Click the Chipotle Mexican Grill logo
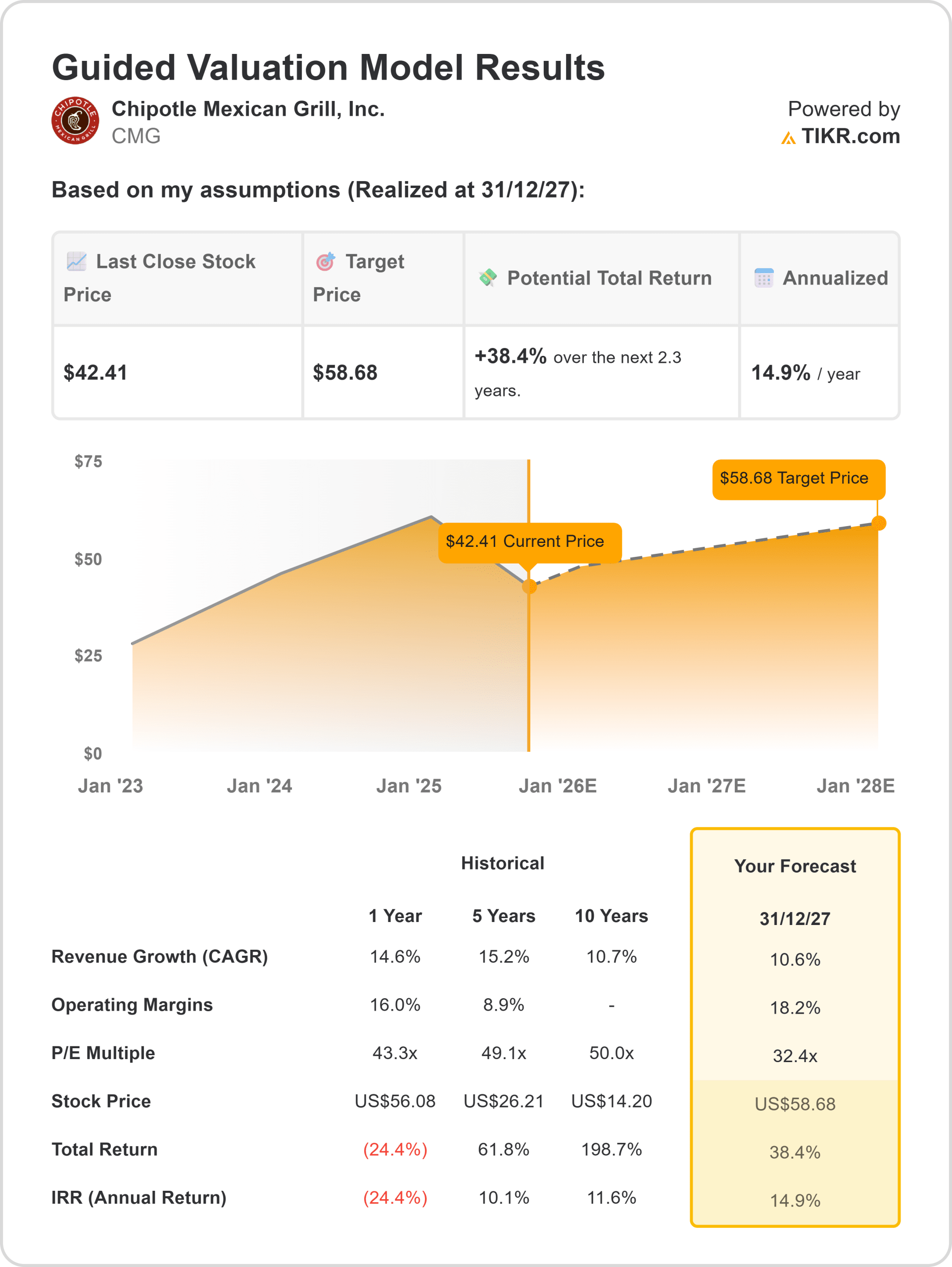Image resolution: width=952 pixels, height=1267 pixels. (x=75, y=120)
